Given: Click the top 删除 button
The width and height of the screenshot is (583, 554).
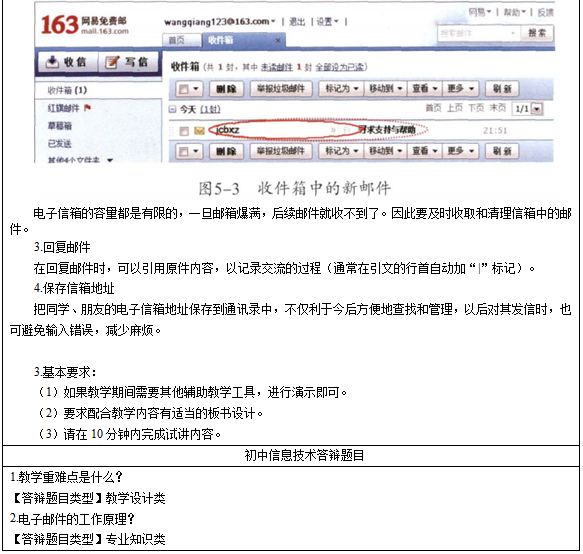Looking at the screenshot, I should (x=226, y=88).
